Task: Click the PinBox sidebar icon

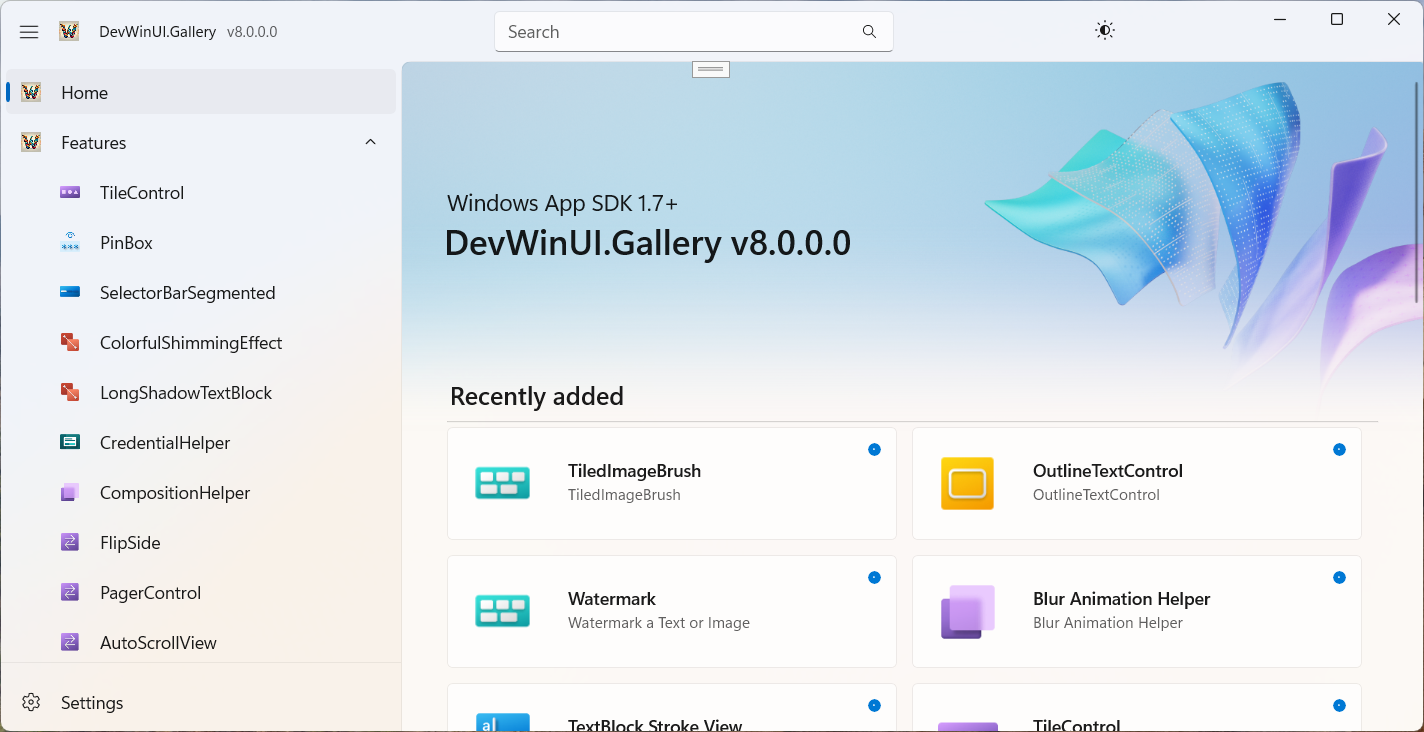Action: click(70, 243)
